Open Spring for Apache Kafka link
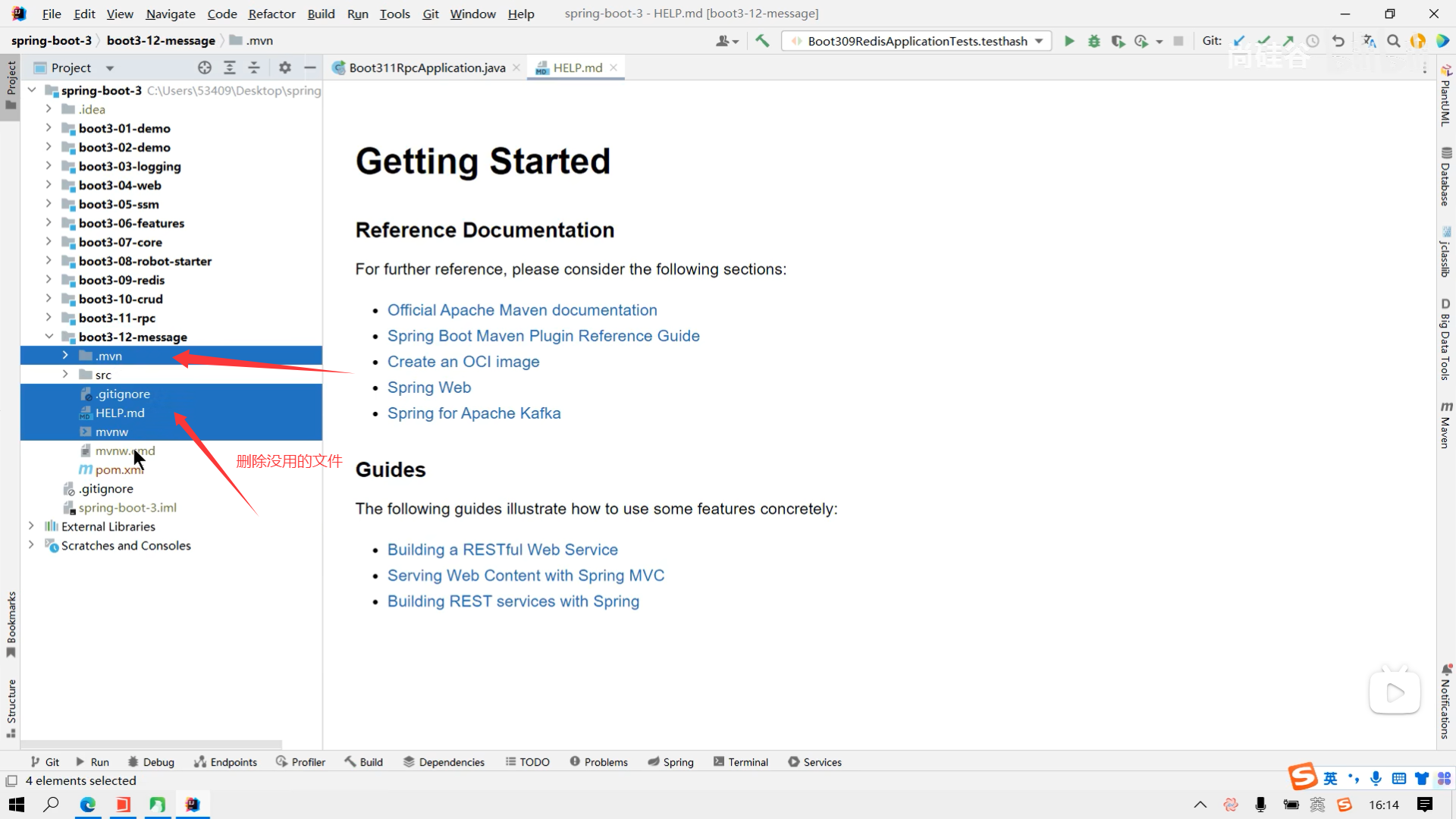Screen dimensions: 1456x819 point(474,413)
